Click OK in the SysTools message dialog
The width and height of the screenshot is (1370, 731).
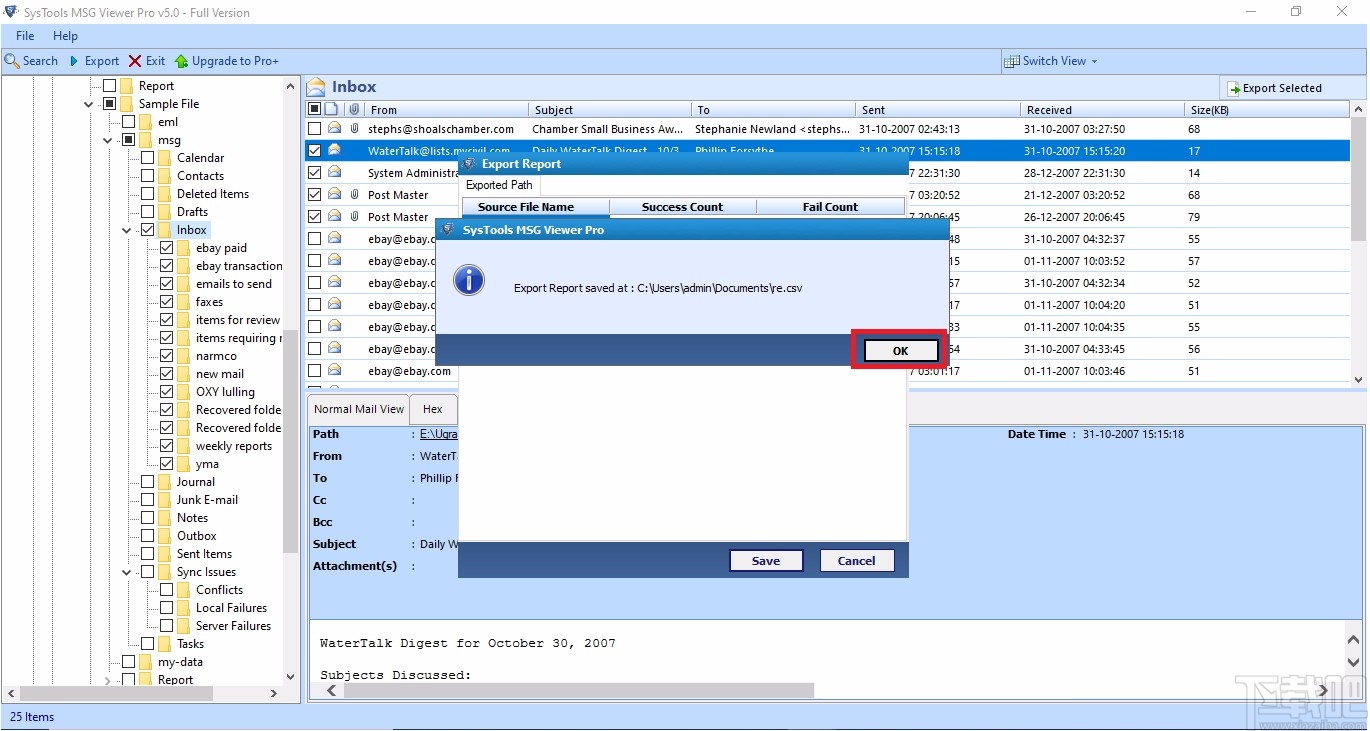(901, 350)
